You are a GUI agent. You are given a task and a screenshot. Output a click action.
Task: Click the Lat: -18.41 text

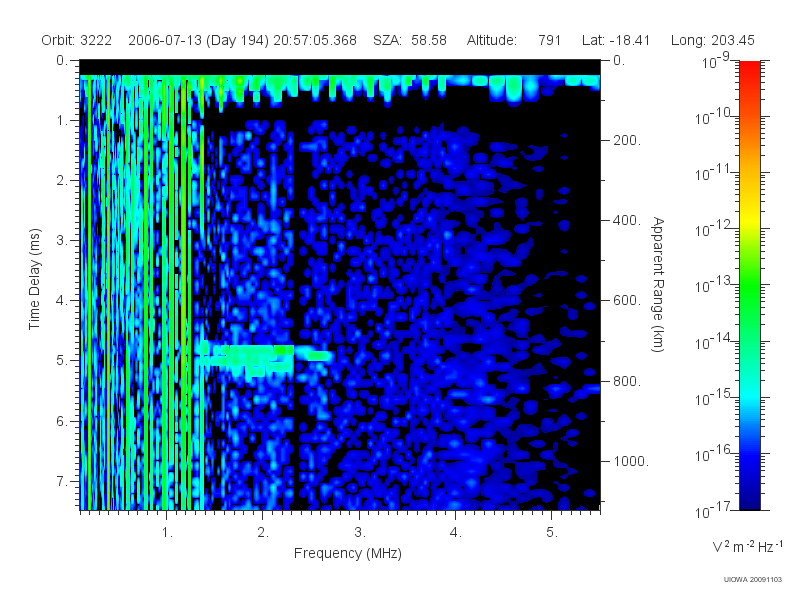point(616,40)
